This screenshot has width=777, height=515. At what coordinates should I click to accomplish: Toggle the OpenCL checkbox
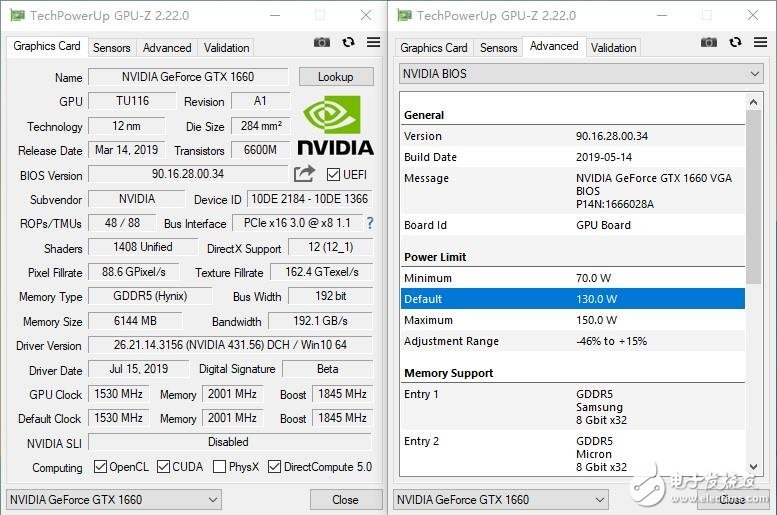click(x=100, y=466)
